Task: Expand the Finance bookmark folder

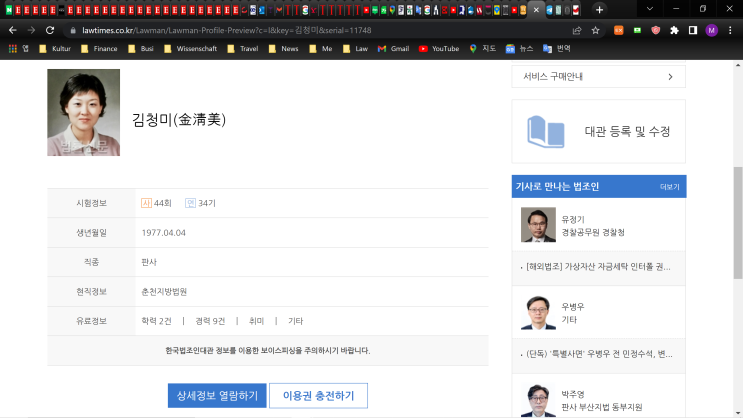Action: coord(99,48)
